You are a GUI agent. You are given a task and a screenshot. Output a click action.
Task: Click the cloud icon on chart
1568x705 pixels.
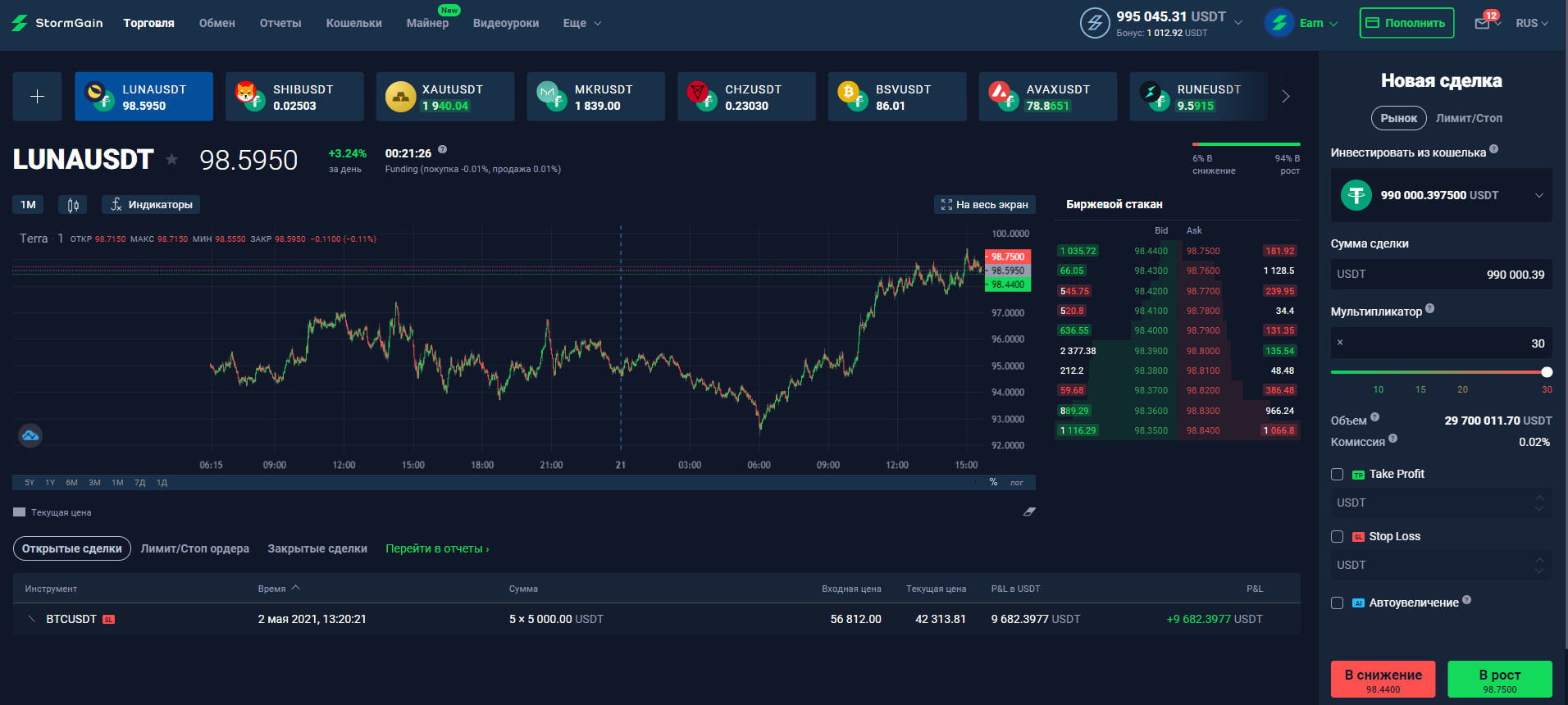[30, 435]
